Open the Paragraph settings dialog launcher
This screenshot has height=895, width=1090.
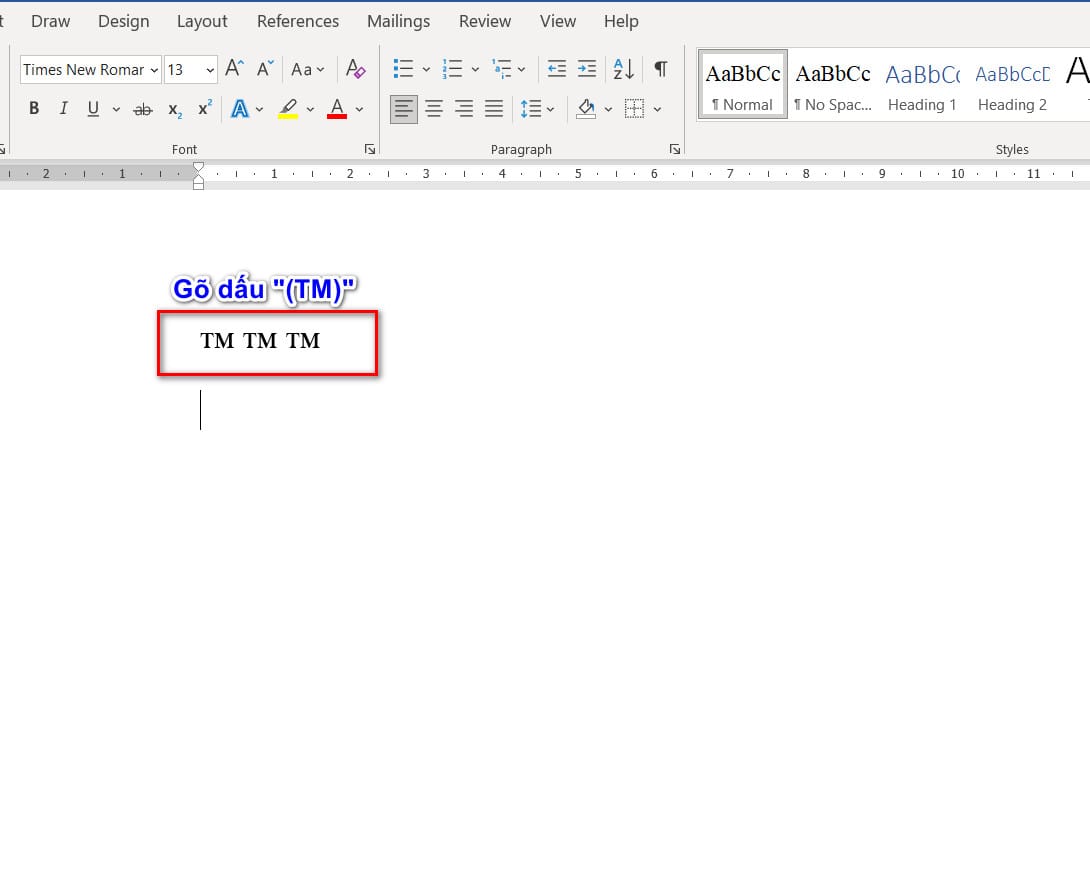pos(674,149)
